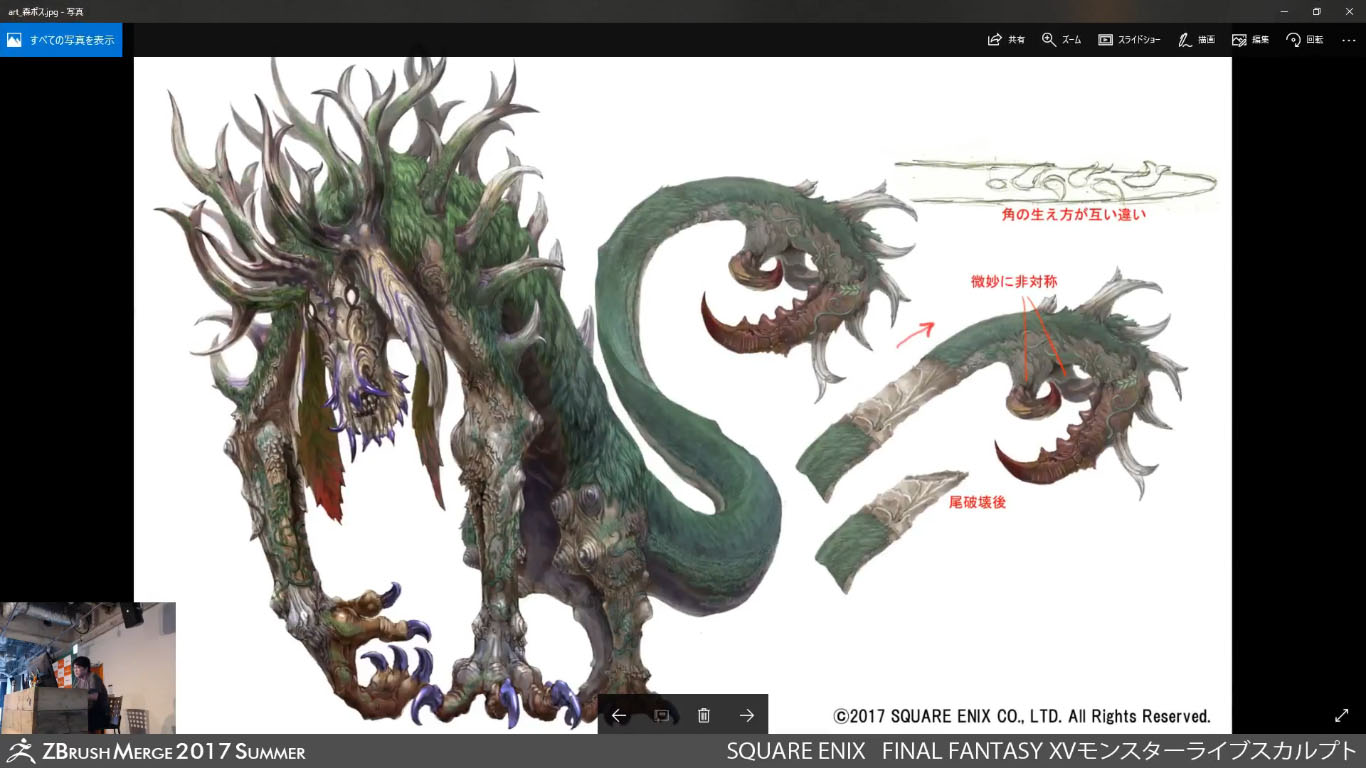This screenshot has width=1366, height=768.
Task: Start the スライドショー slideshow
Action: coord(1129,40)
